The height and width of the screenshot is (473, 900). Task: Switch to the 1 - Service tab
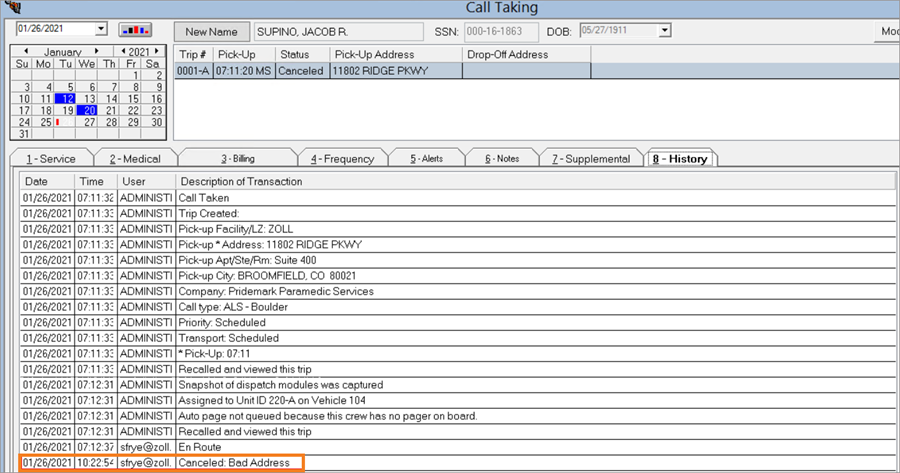tap(51, 158)
